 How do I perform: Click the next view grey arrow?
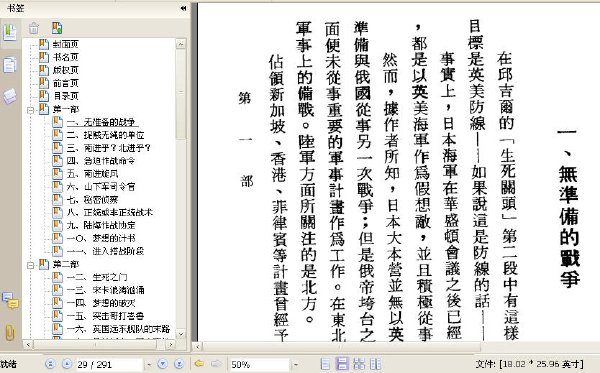(216, 363)
